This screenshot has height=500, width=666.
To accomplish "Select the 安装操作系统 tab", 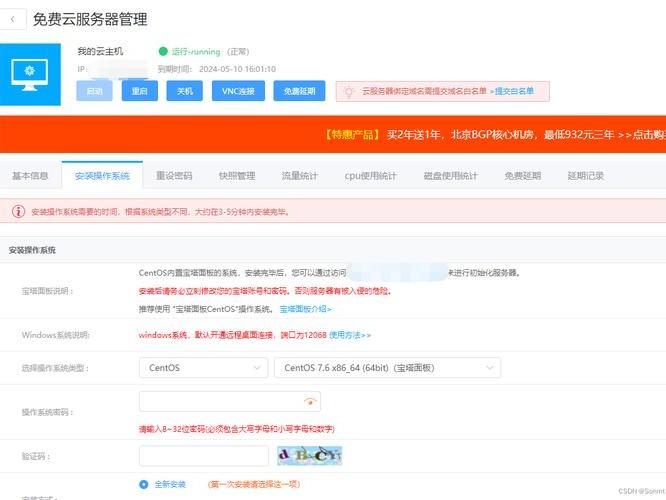I will point(102,175).
